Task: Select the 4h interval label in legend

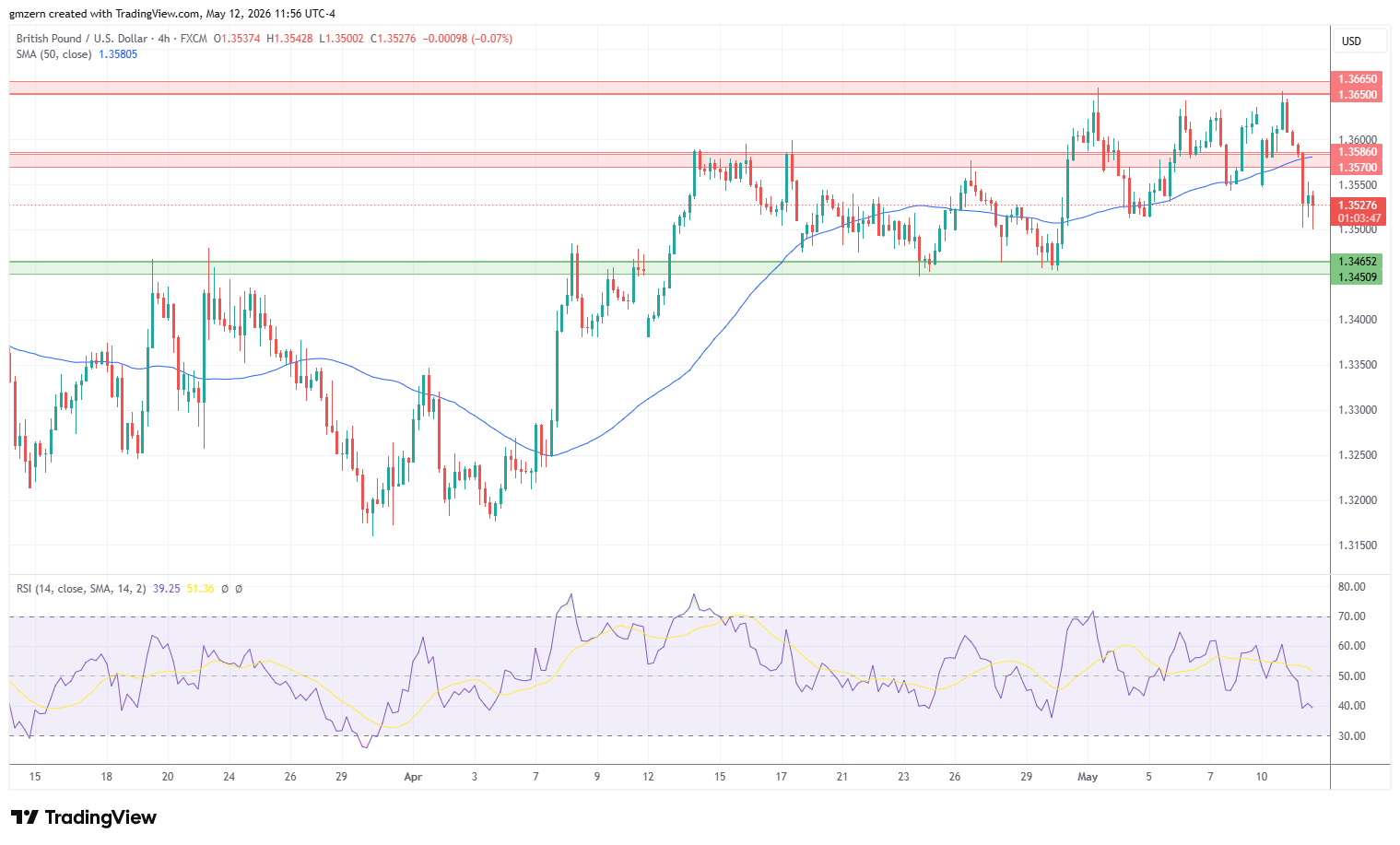Action: (x=164, y=39)
